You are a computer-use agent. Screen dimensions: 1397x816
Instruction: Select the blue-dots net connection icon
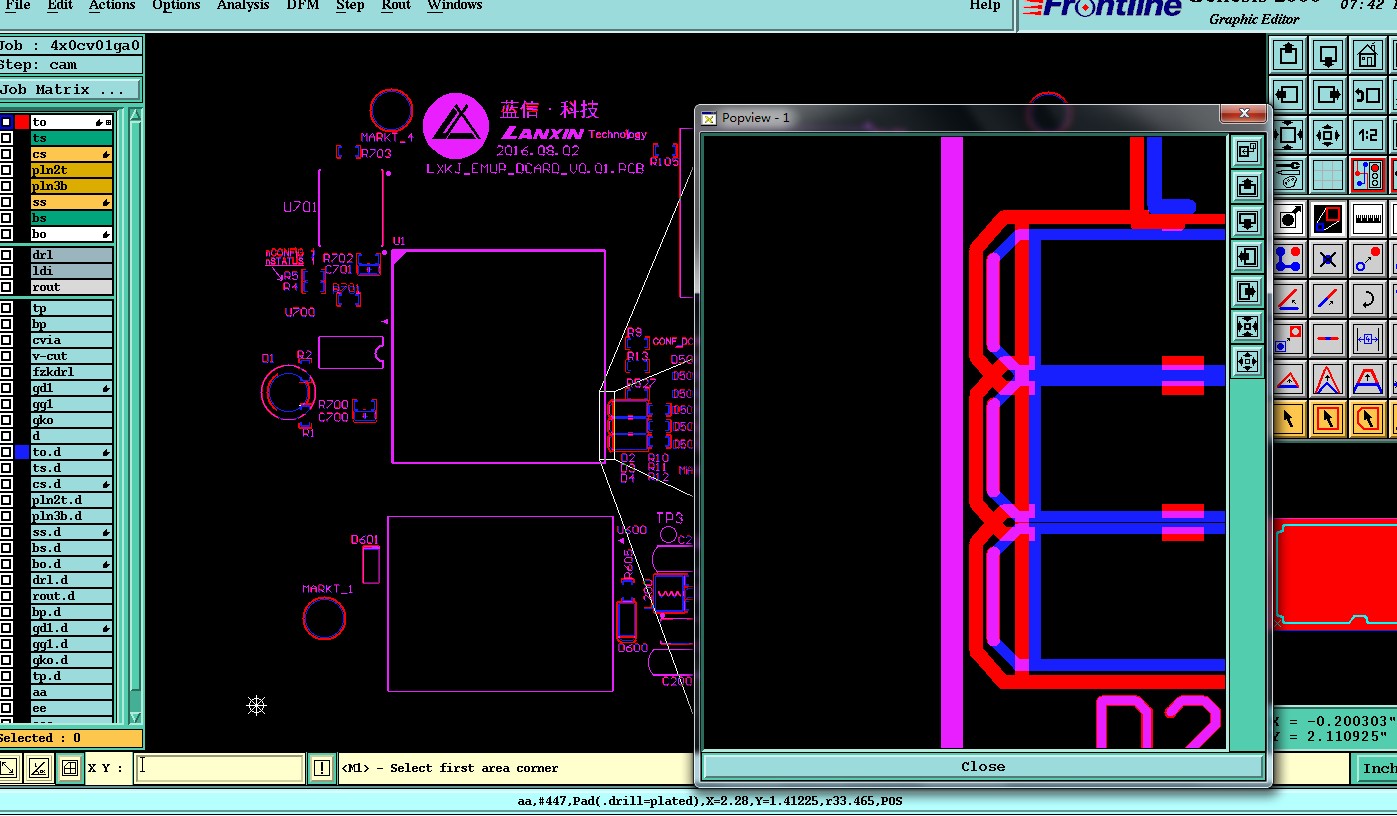pyautogui.click(x=1289, y=259)
